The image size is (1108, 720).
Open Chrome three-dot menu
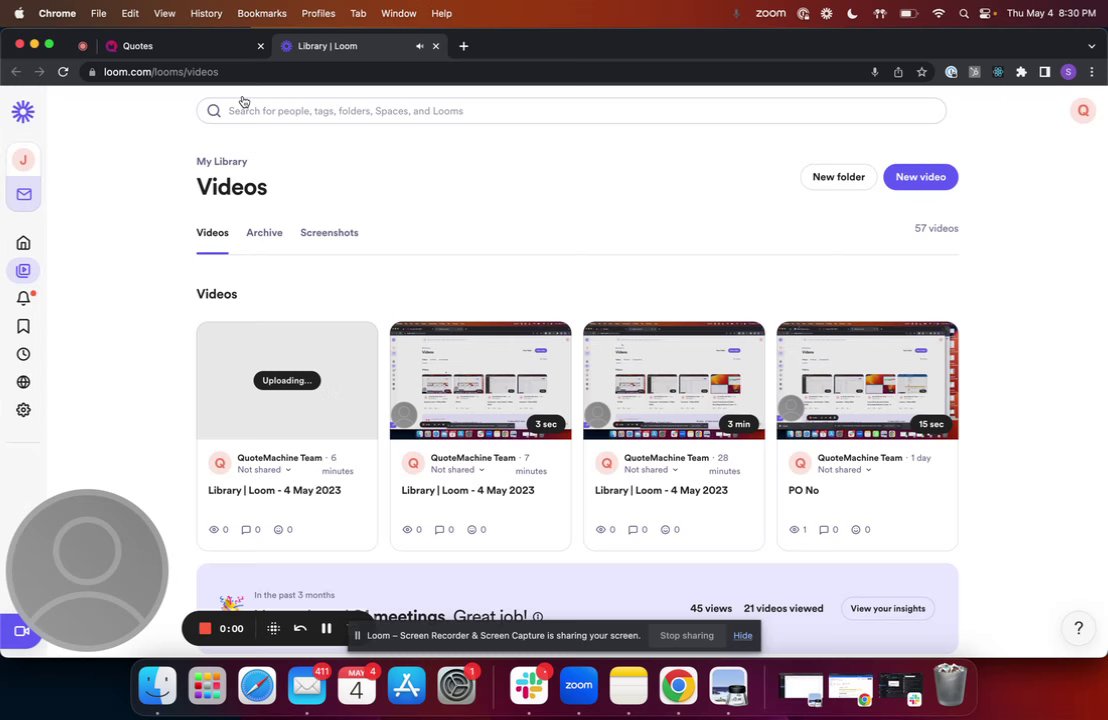point(1092,72)
